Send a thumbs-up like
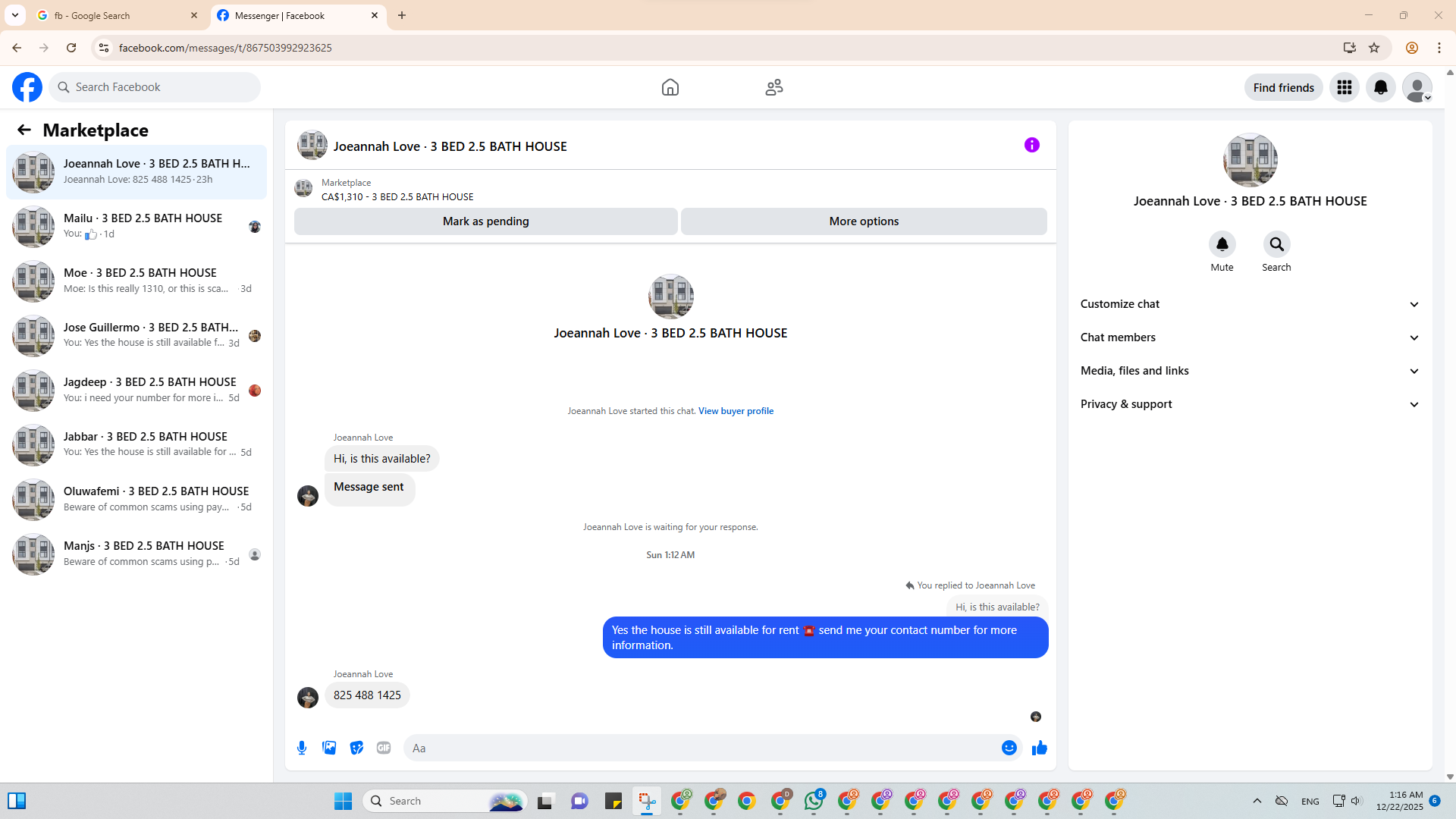 [x=1040, y=748]
